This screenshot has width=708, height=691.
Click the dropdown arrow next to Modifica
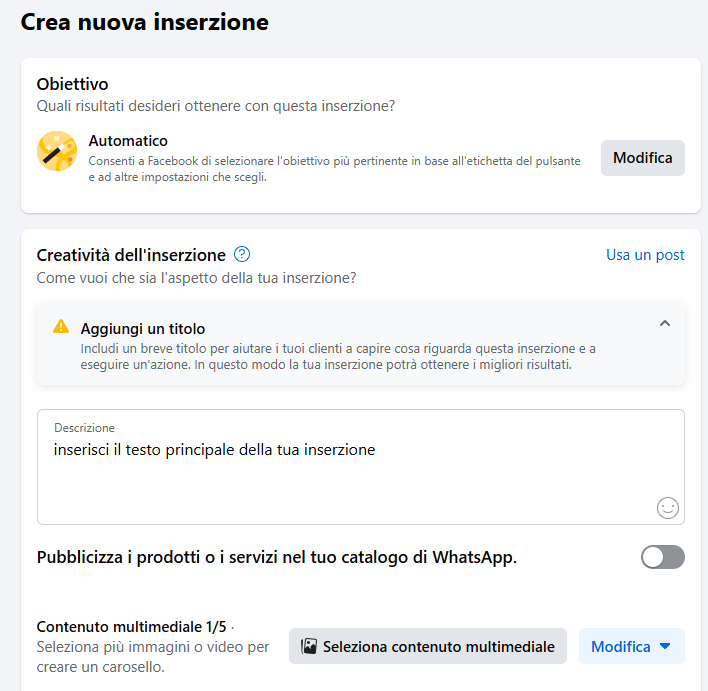click(665, 646)
